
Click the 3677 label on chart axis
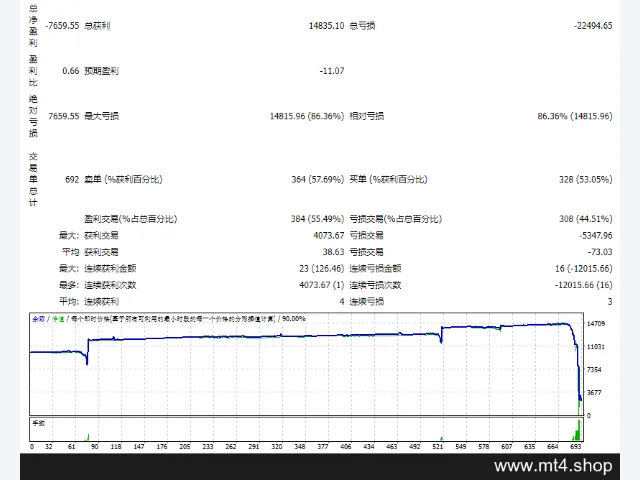point(594,393)
